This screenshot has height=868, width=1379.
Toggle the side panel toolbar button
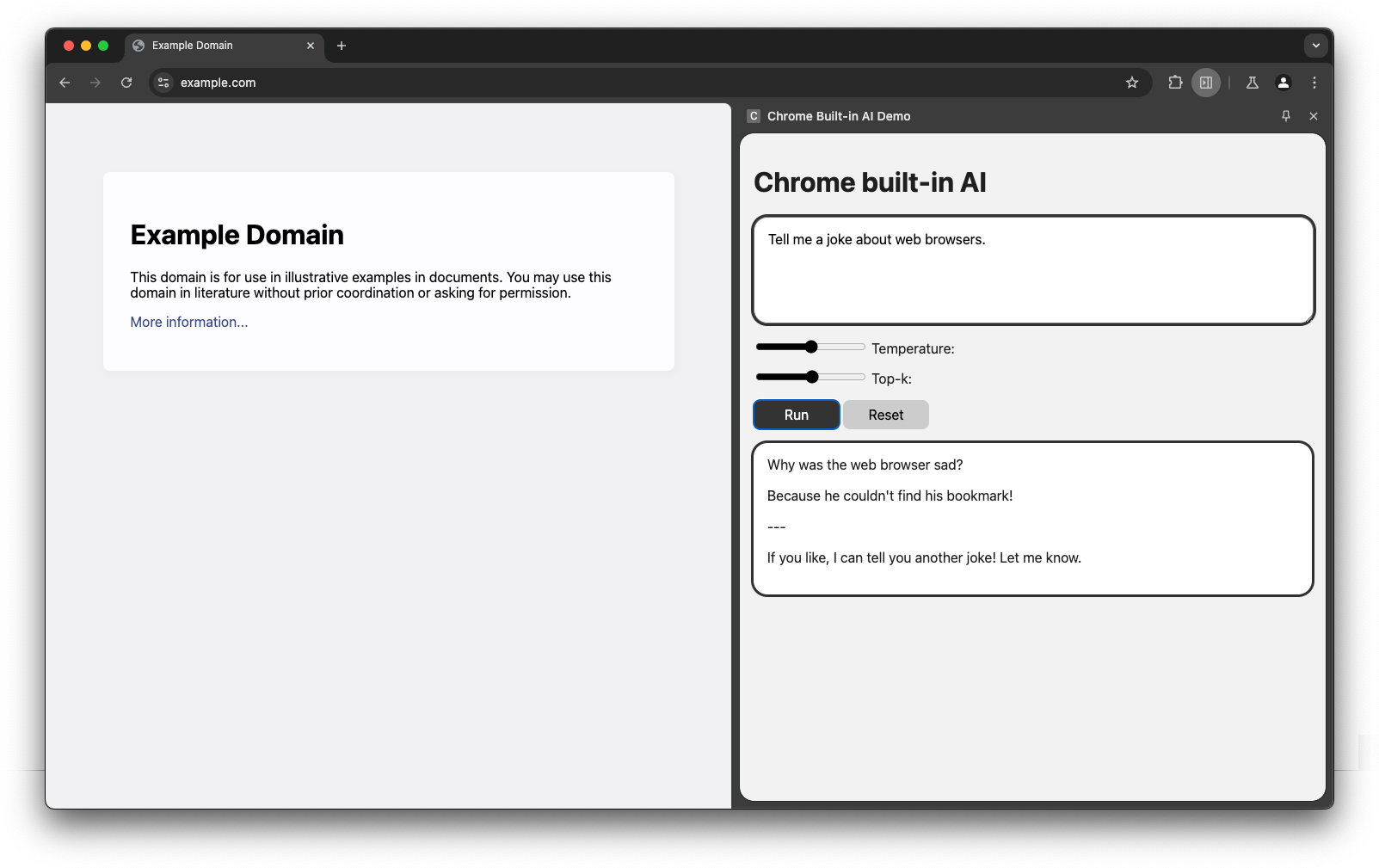[x=1206, y=83]
